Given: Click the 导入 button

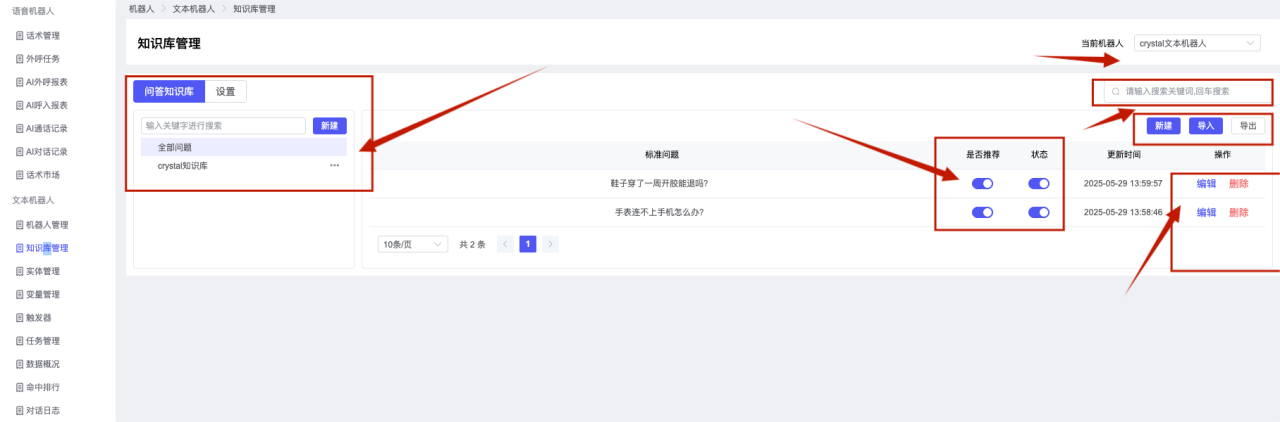Looking at the screenshot, I should 1206,126.
